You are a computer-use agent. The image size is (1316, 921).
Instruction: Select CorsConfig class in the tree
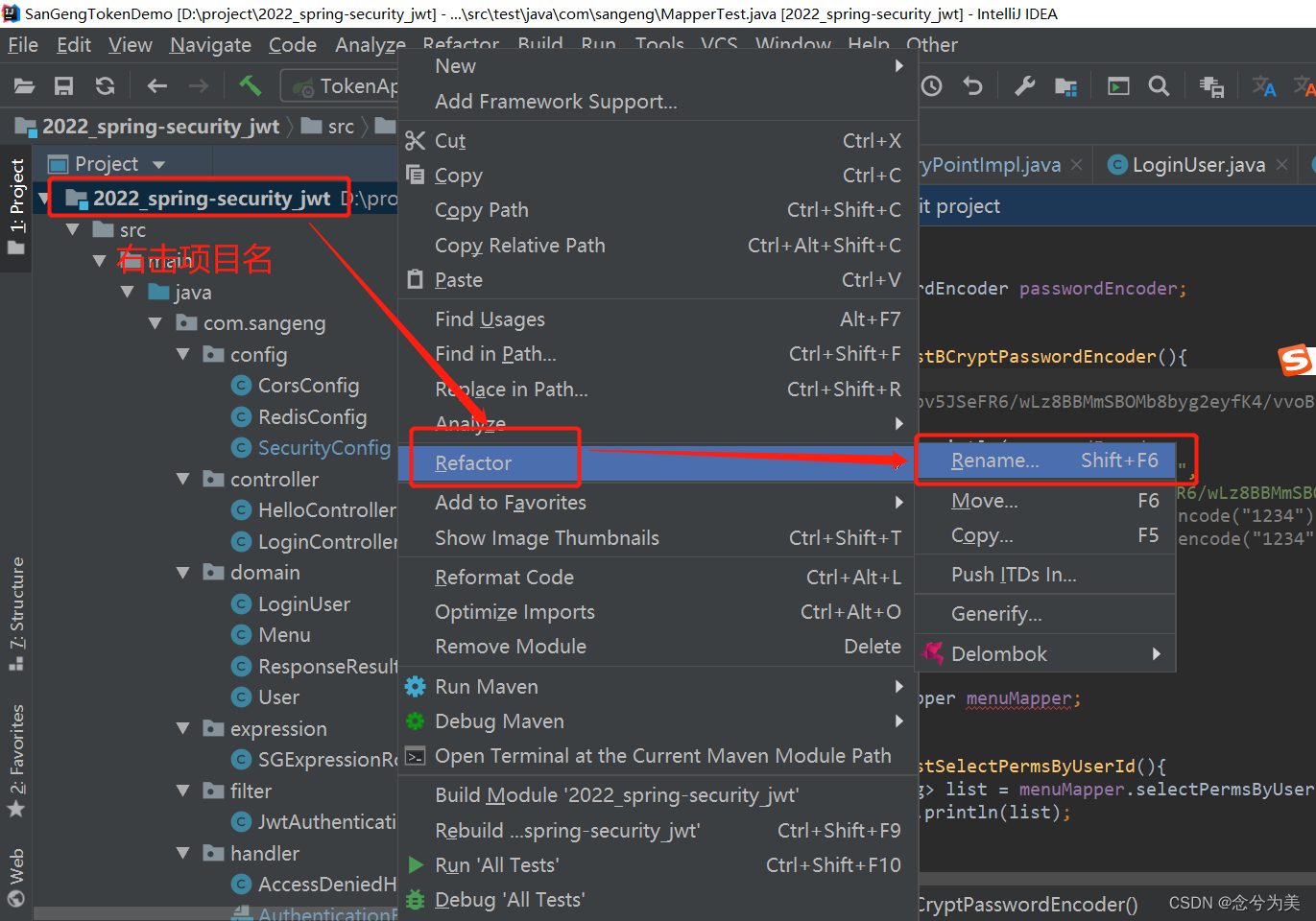297,386
